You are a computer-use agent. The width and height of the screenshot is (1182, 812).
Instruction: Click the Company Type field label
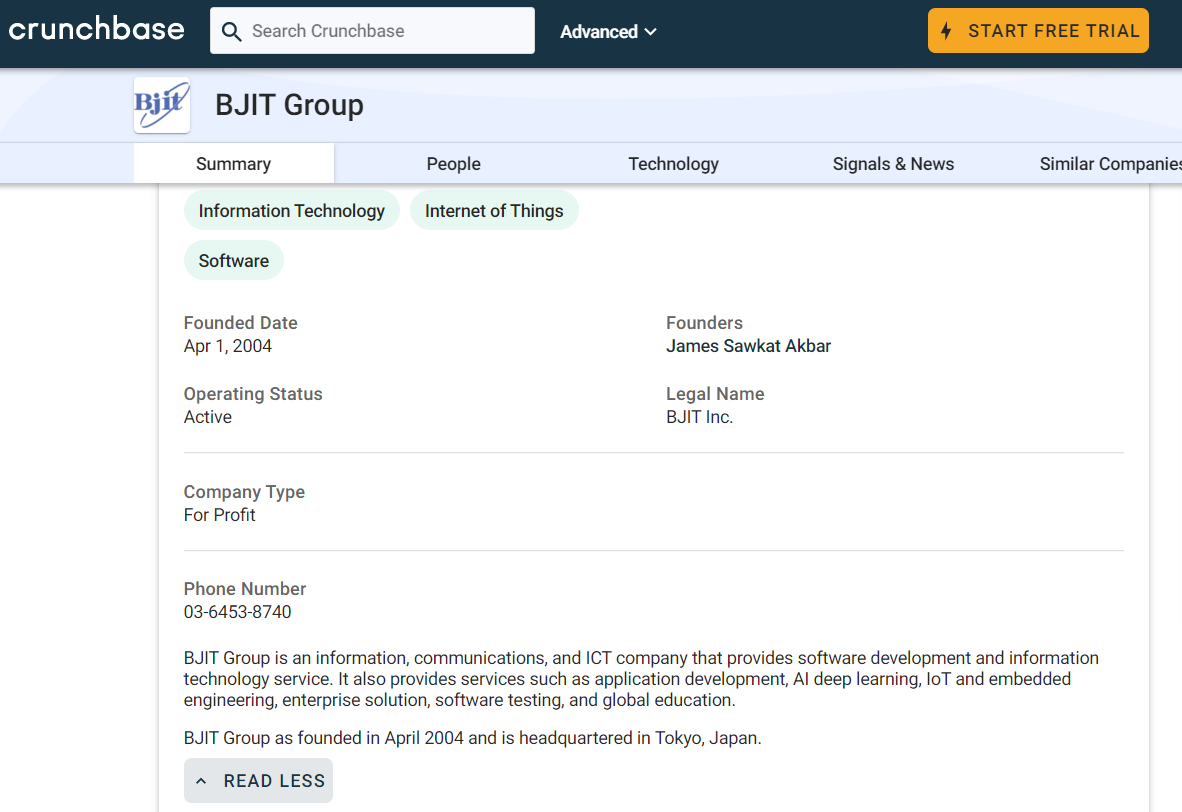coord(244,492)
